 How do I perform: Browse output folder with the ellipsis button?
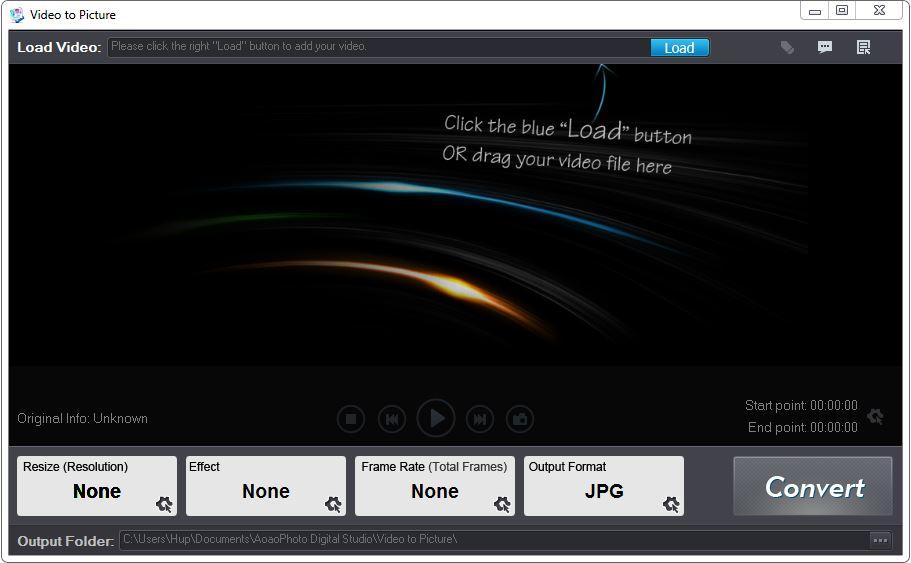pos(880,540)
